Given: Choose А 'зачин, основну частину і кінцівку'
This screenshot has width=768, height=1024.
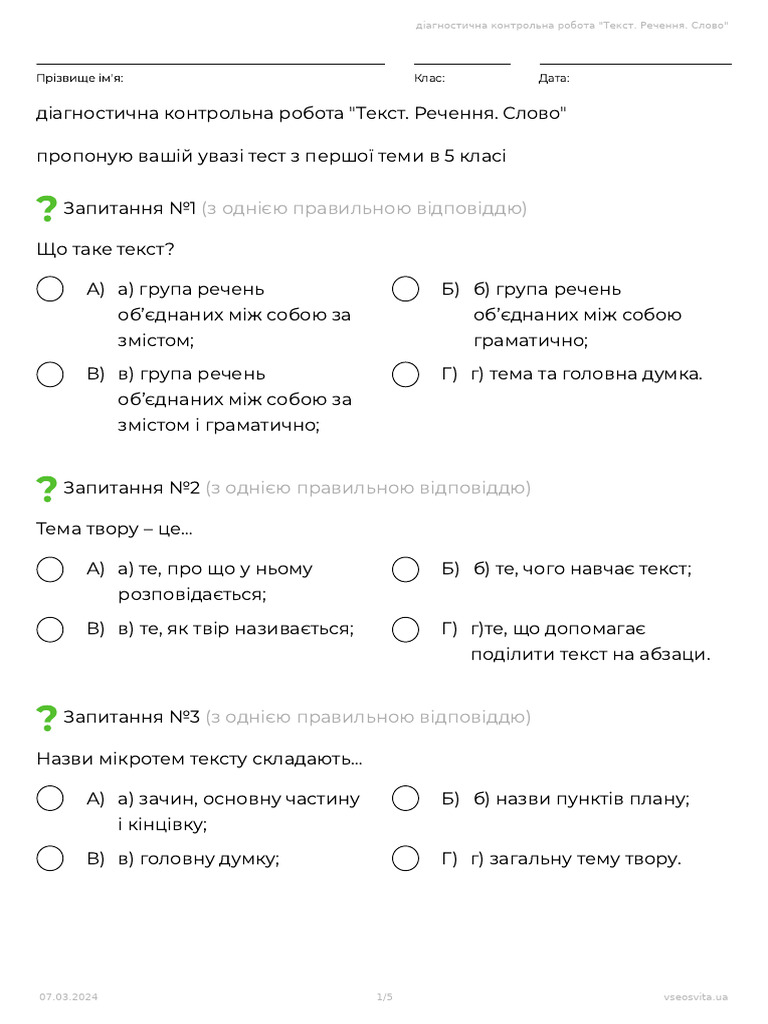Looking at the screenshot, I should [50, 799].
